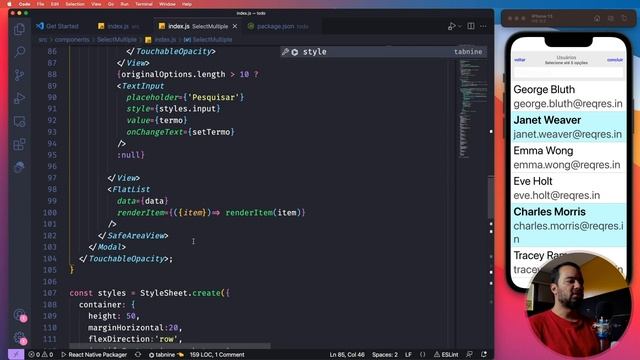
Task: Open the Window menu
Action: click(x=167, y=4)
